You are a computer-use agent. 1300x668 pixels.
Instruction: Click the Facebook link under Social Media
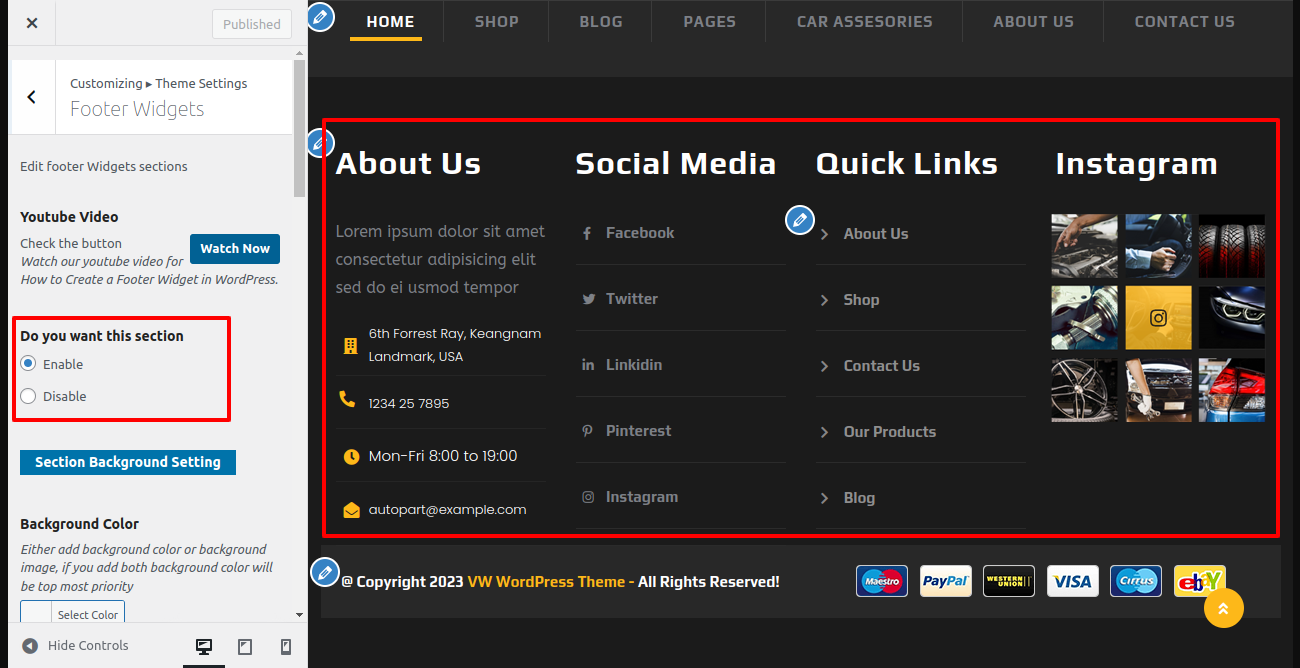point(639,233)
